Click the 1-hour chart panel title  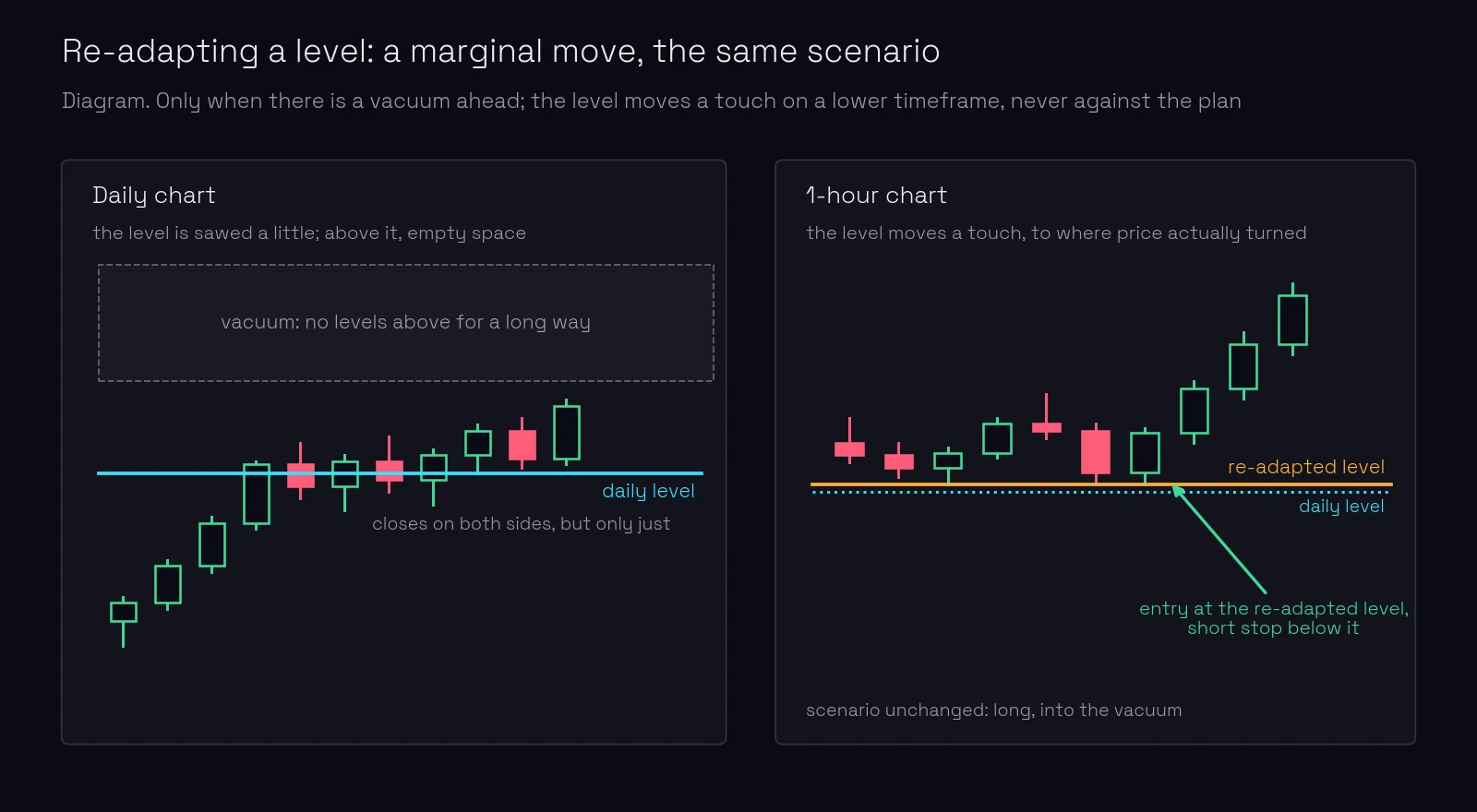tap(876, 196)
